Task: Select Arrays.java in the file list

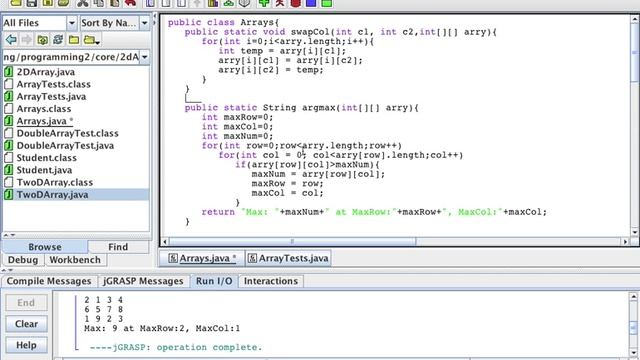Action: (45, 121)
